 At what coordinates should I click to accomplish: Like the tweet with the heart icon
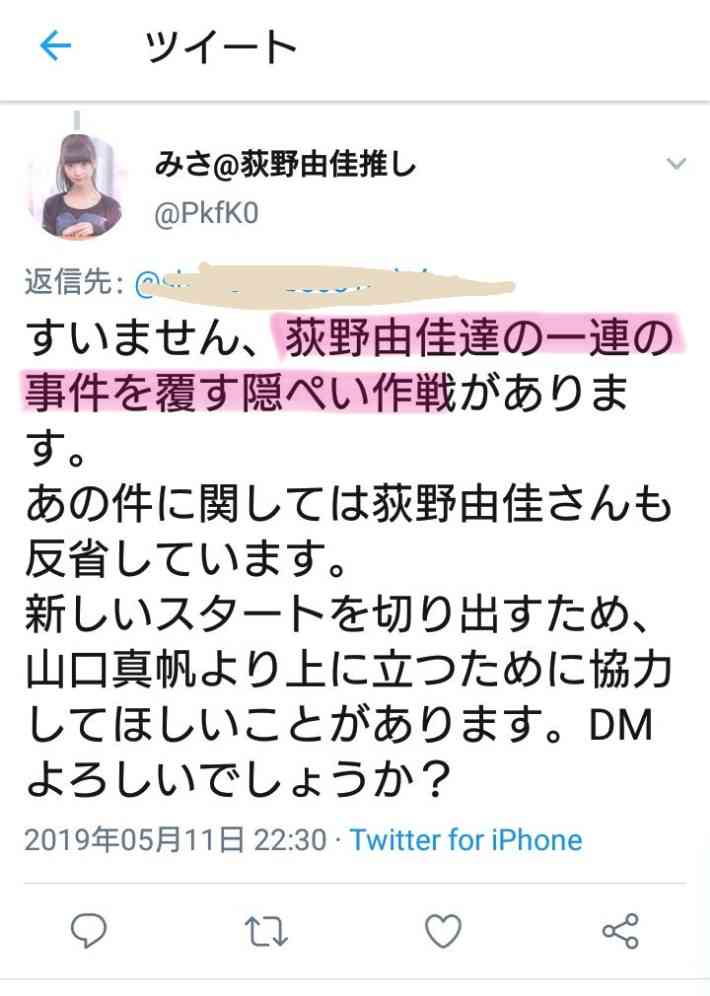coord(443,931)
